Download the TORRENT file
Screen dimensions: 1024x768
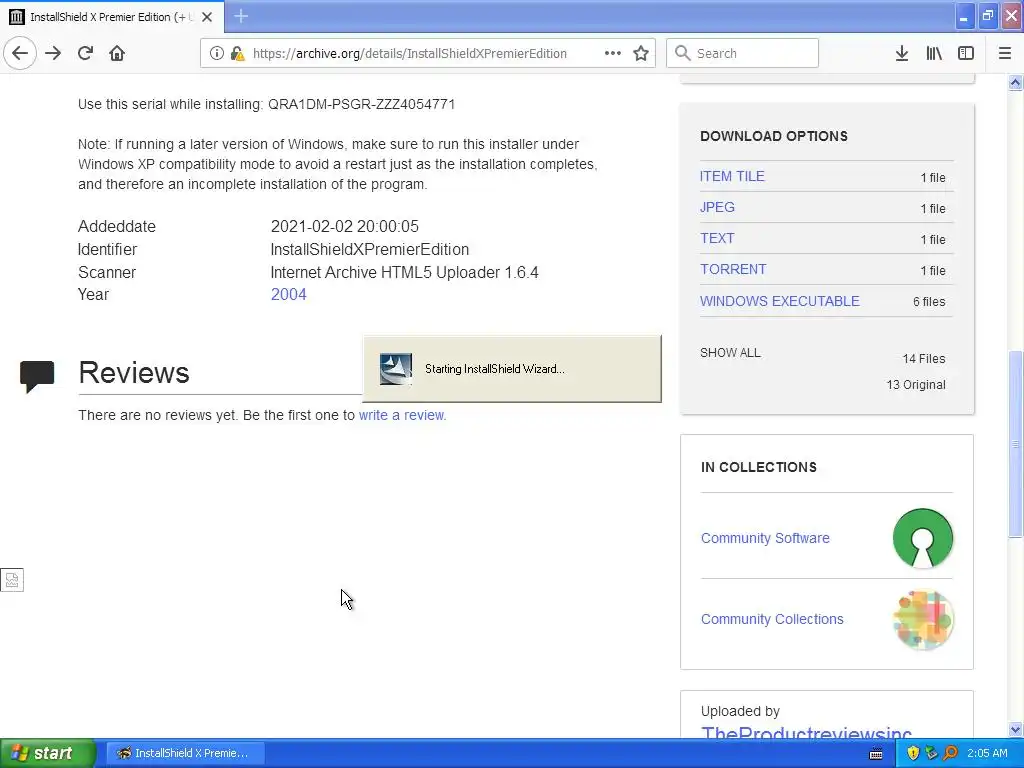point(733,269)
